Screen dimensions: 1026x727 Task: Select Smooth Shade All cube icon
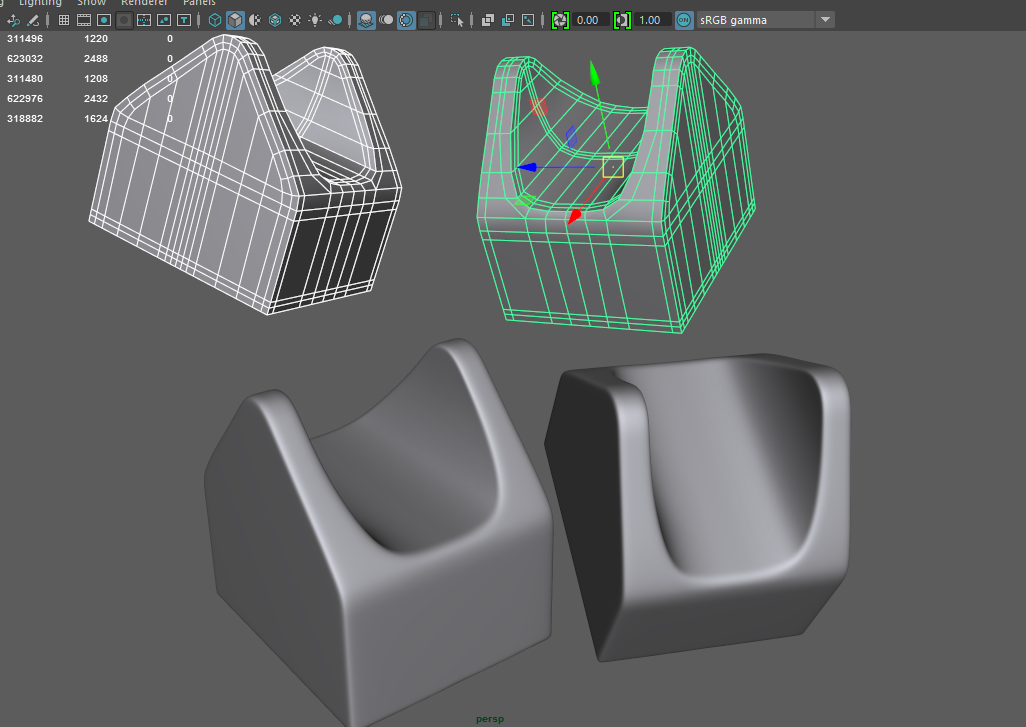click(235, 20)
